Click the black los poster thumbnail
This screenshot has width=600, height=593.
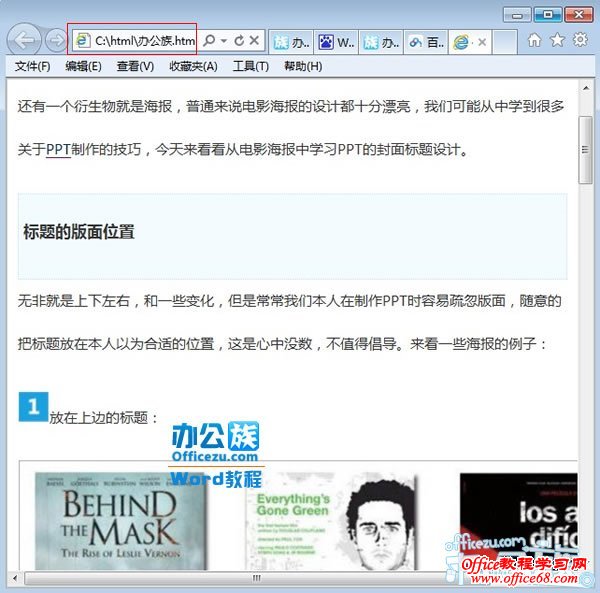coord(518,521)
